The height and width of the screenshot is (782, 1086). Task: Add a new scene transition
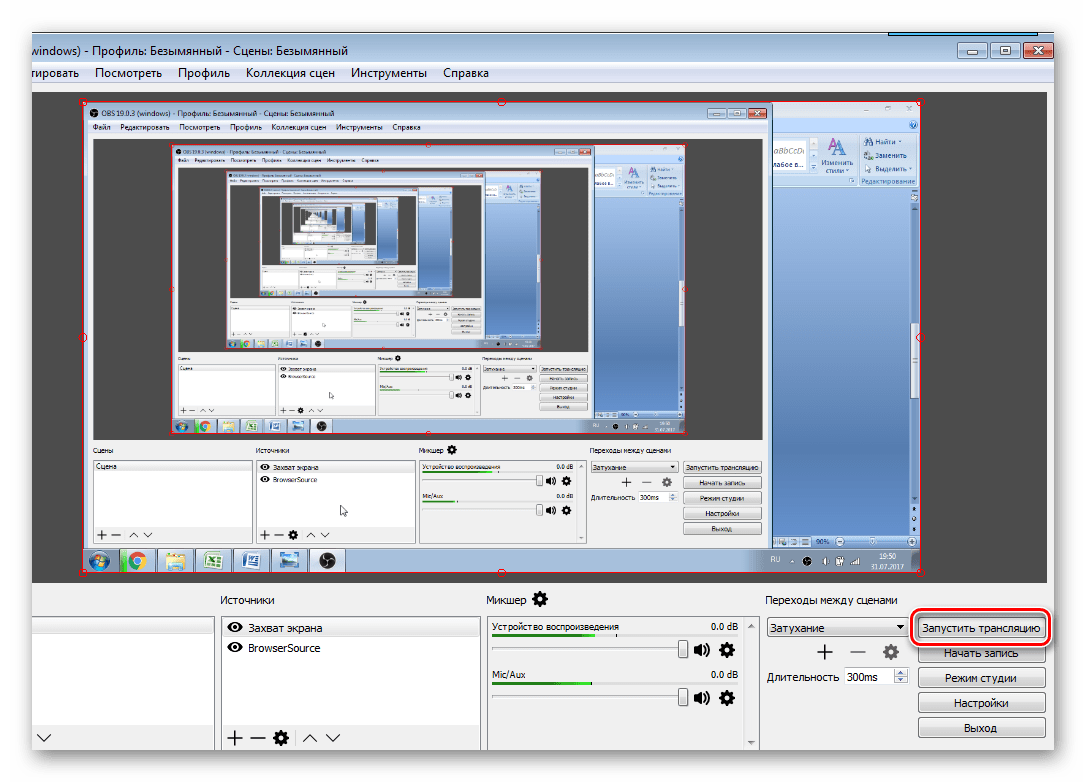tap(824, 652)
